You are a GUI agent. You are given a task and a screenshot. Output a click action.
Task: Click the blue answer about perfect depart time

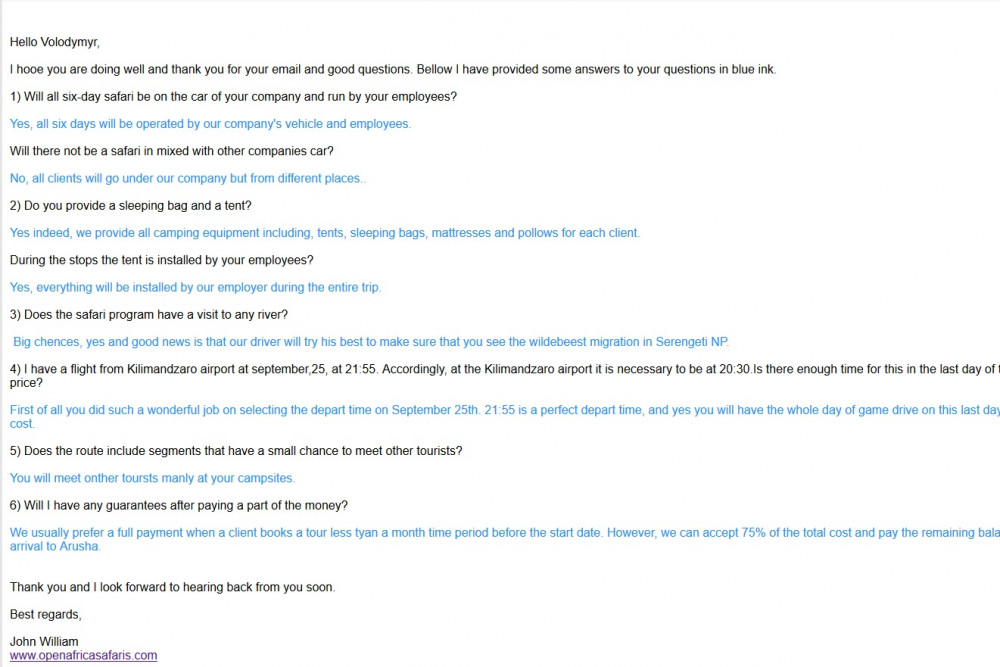coord(504,416)
